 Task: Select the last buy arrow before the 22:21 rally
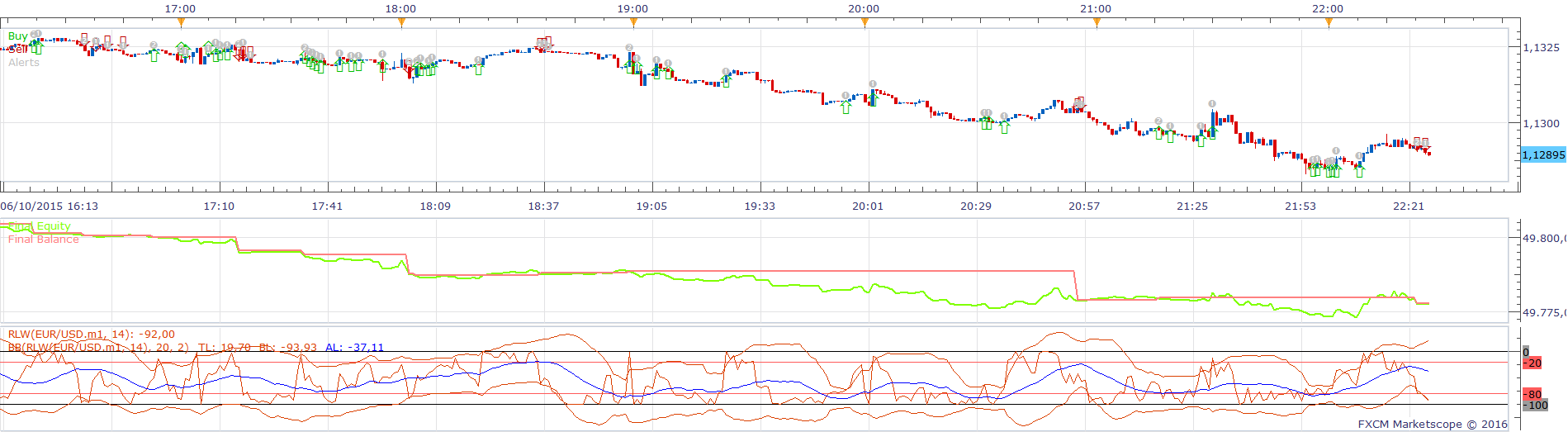pyautogui.click(x=1359, y=171)
